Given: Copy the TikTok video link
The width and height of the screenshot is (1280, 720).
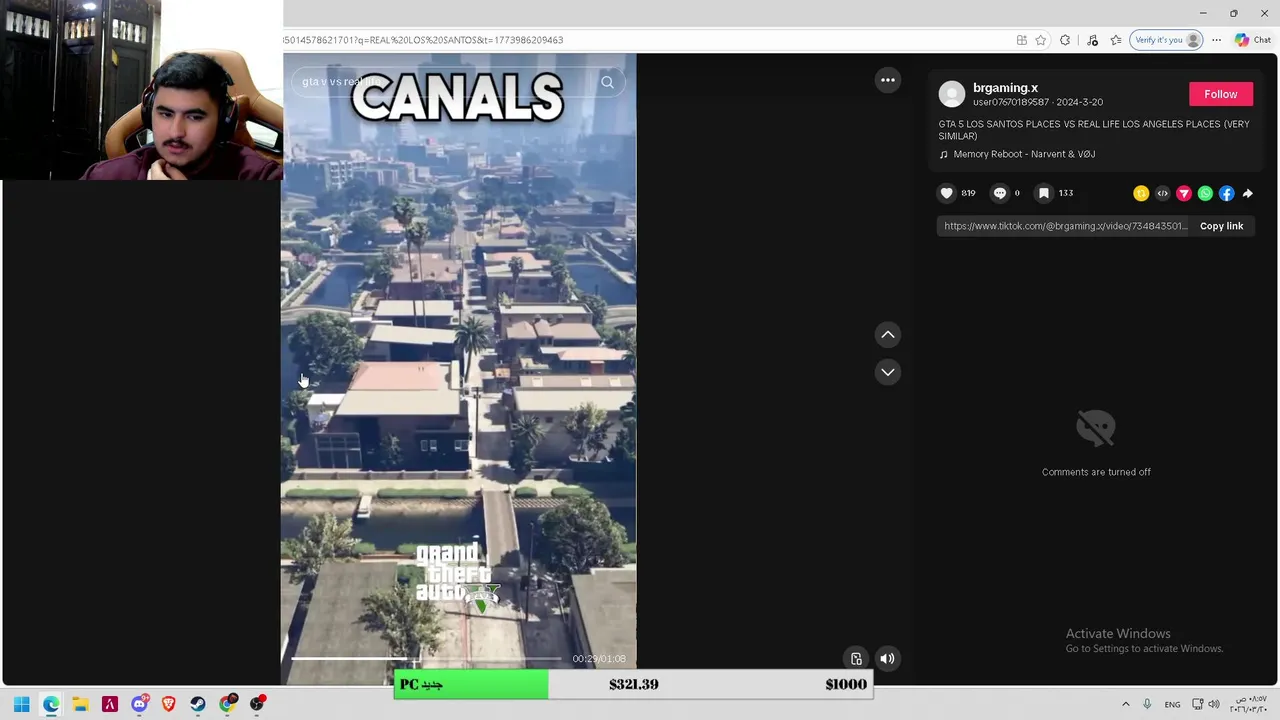Looking at the screenshot, I should [1221, 226].
